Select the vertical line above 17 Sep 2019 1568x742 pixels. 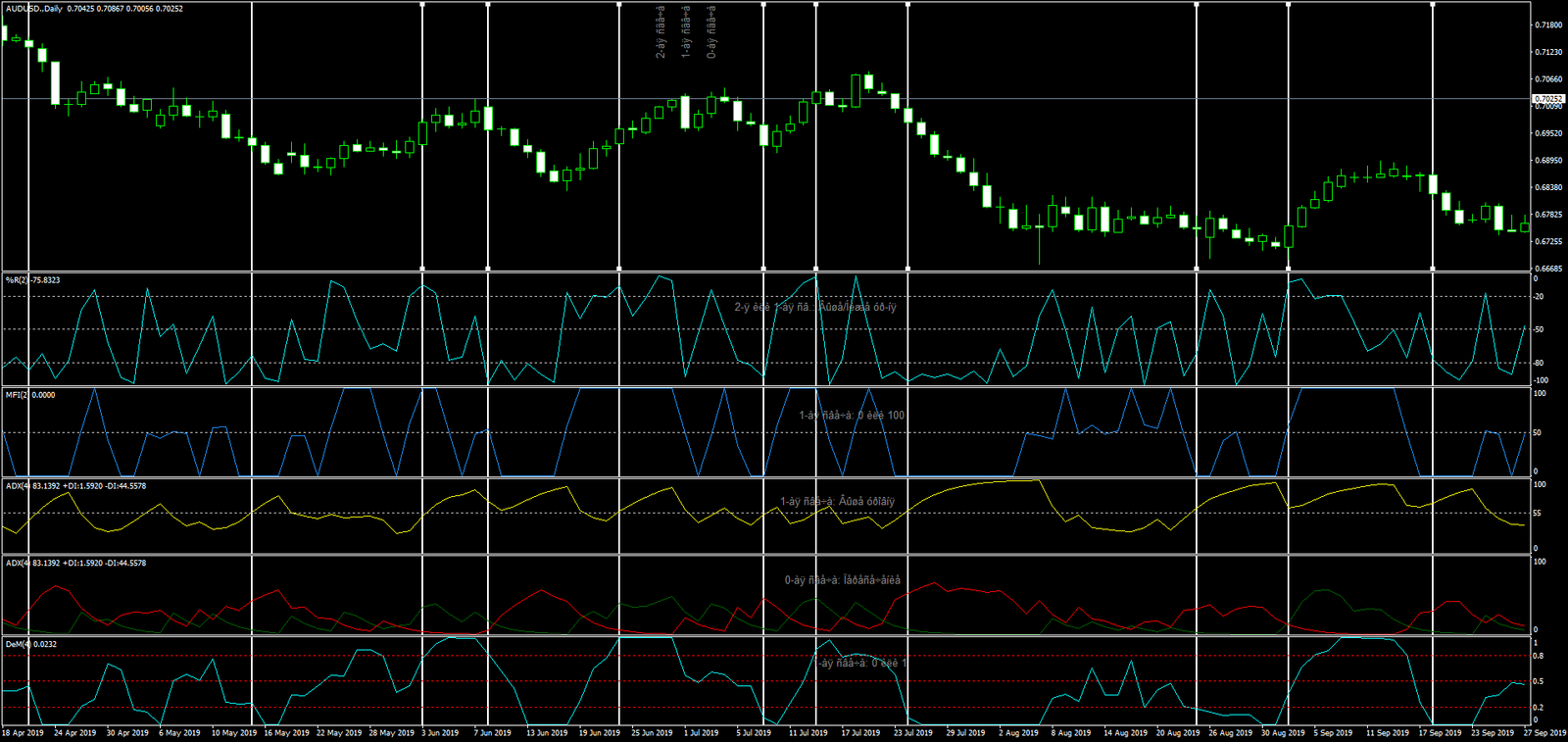(1433, 137)
